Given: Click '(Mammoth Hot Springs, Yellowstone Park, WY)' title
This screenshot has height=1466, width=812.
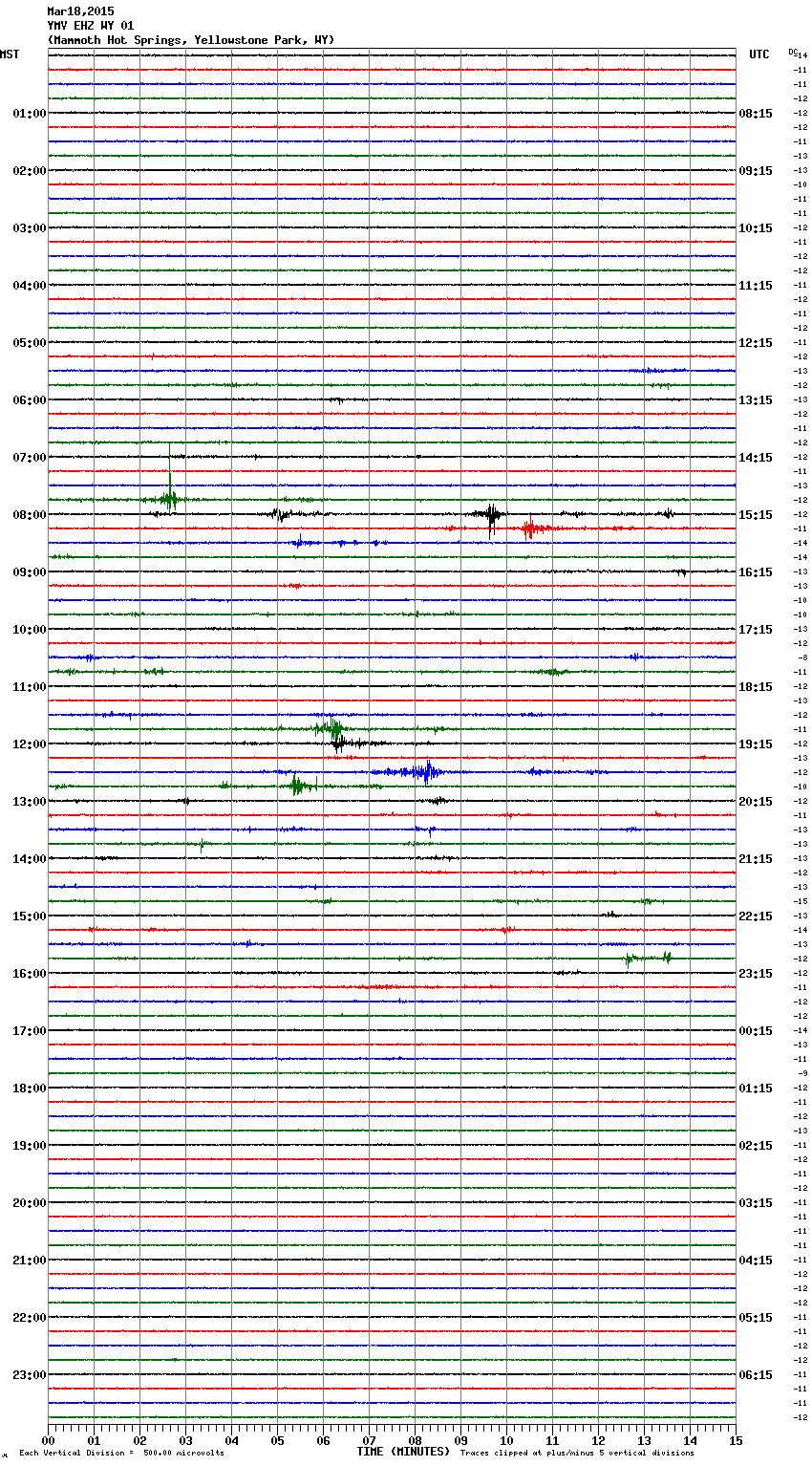Looking at the screenshot, I should click(191, 40).
